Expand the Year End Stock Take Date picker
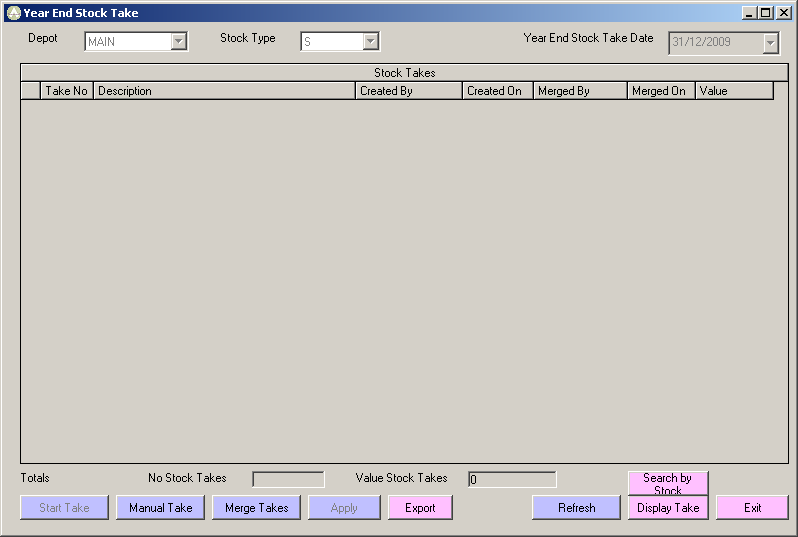This screenshot has height=537, width=798. click(771, 43)
